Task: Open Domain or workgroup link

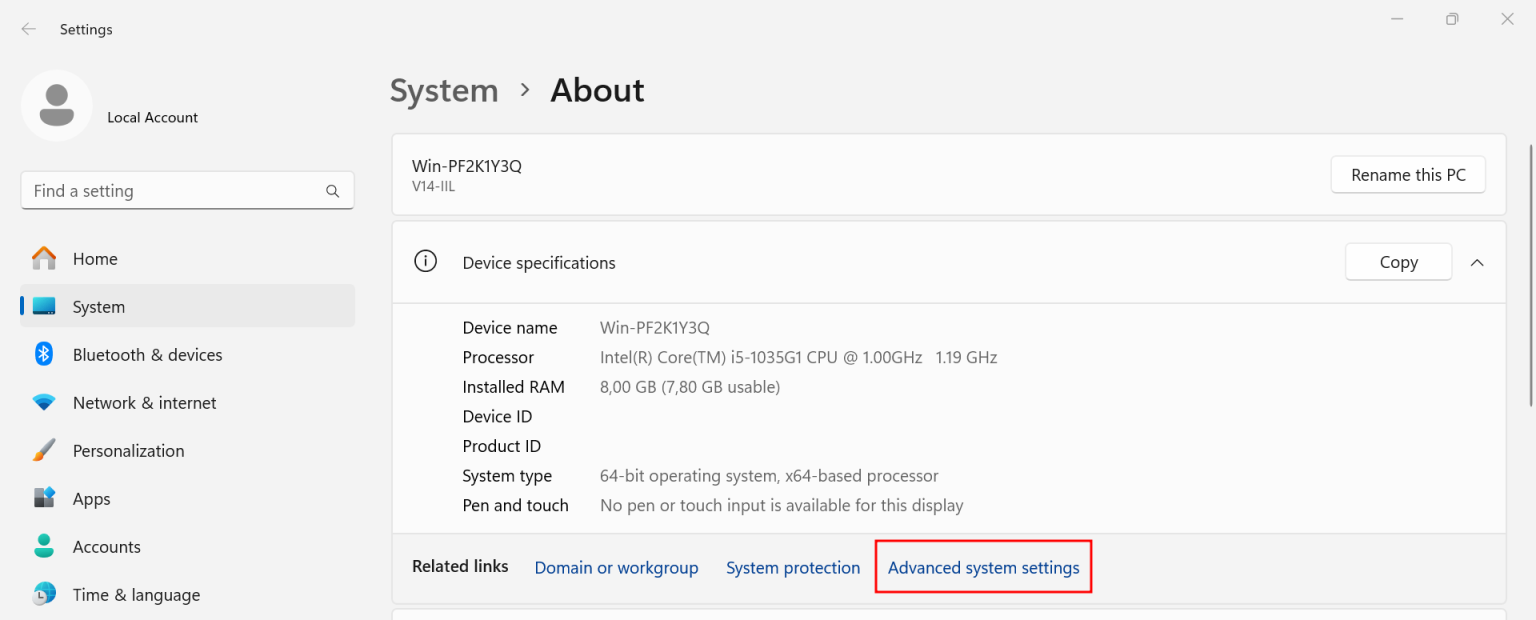Action: click(x=616, y=568)
